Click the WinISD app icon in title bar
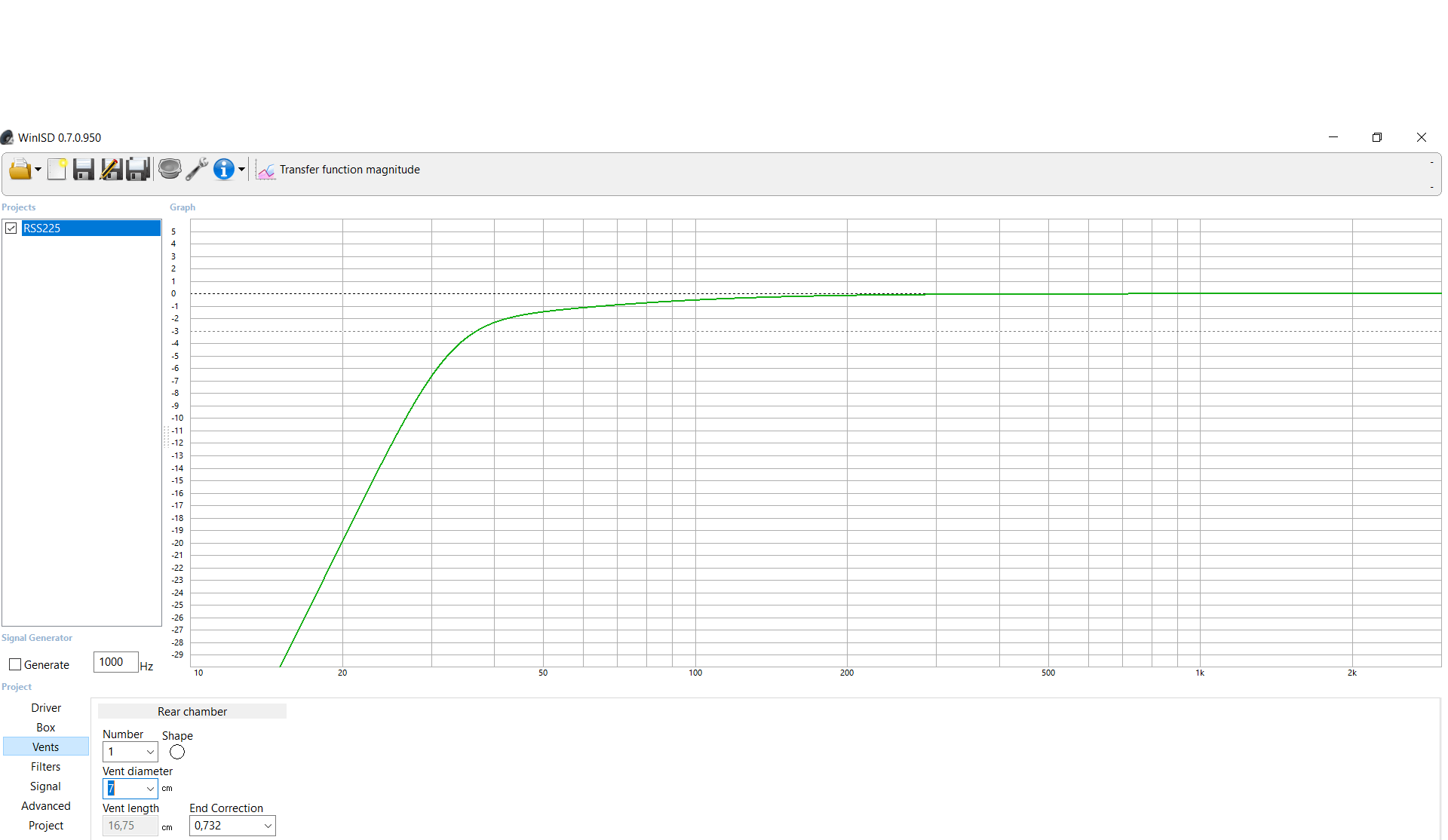 pos(8,137)
